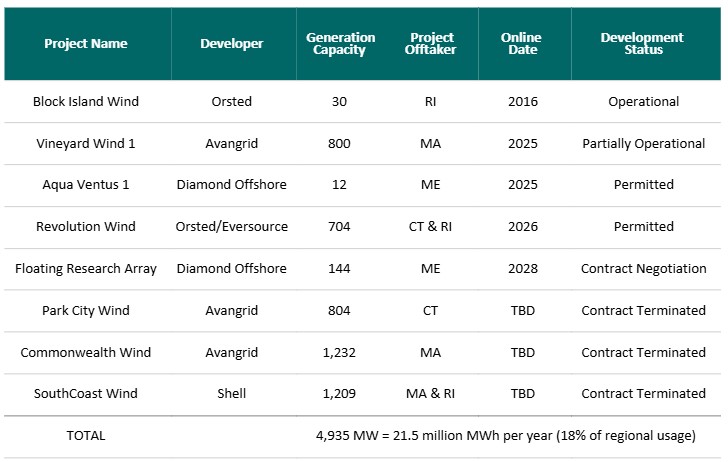
Task: Click the Partially Operational status cell
Action: [x=644, y=143]
